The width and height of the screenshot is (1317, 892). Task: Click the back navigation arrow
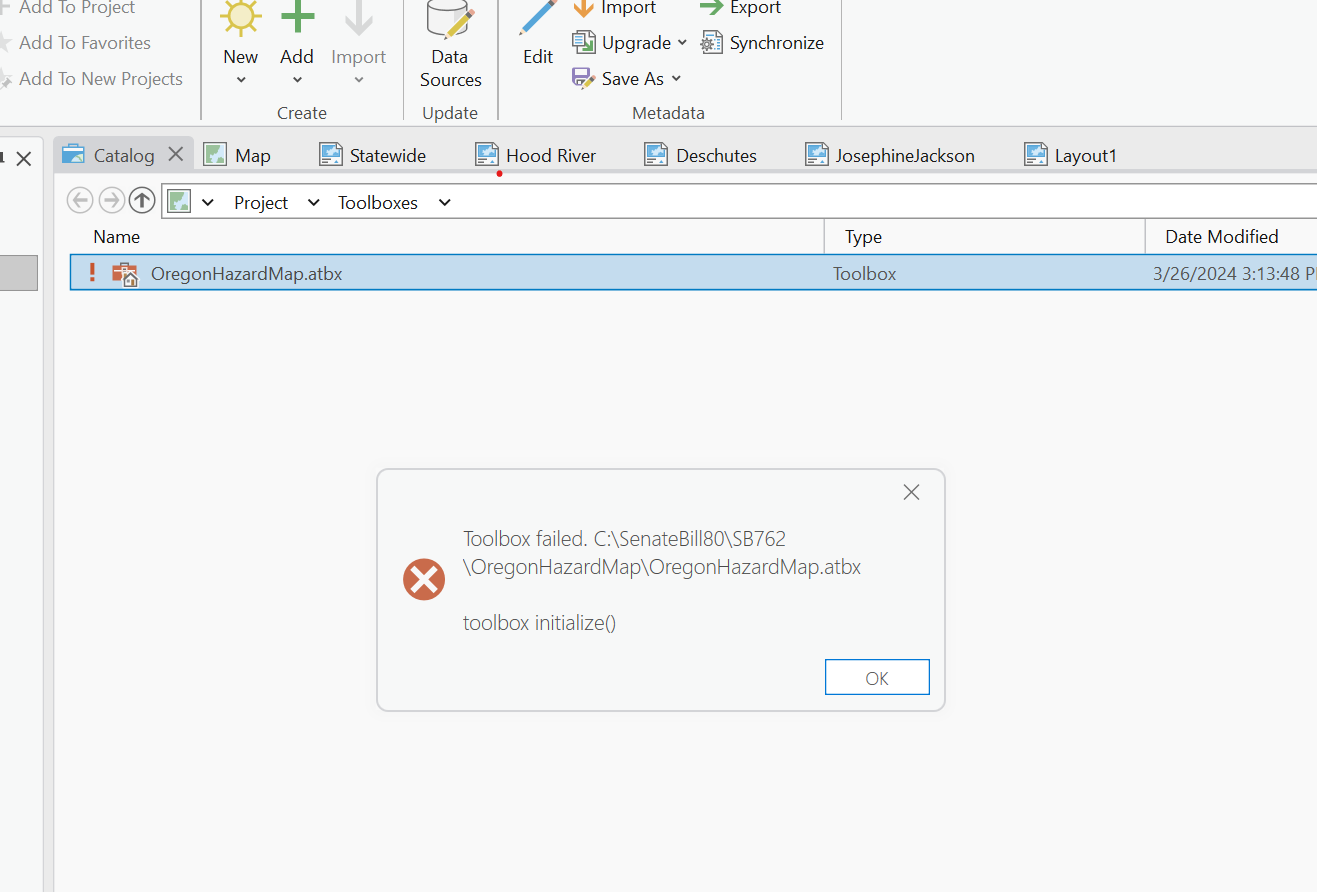pos(80,200)
